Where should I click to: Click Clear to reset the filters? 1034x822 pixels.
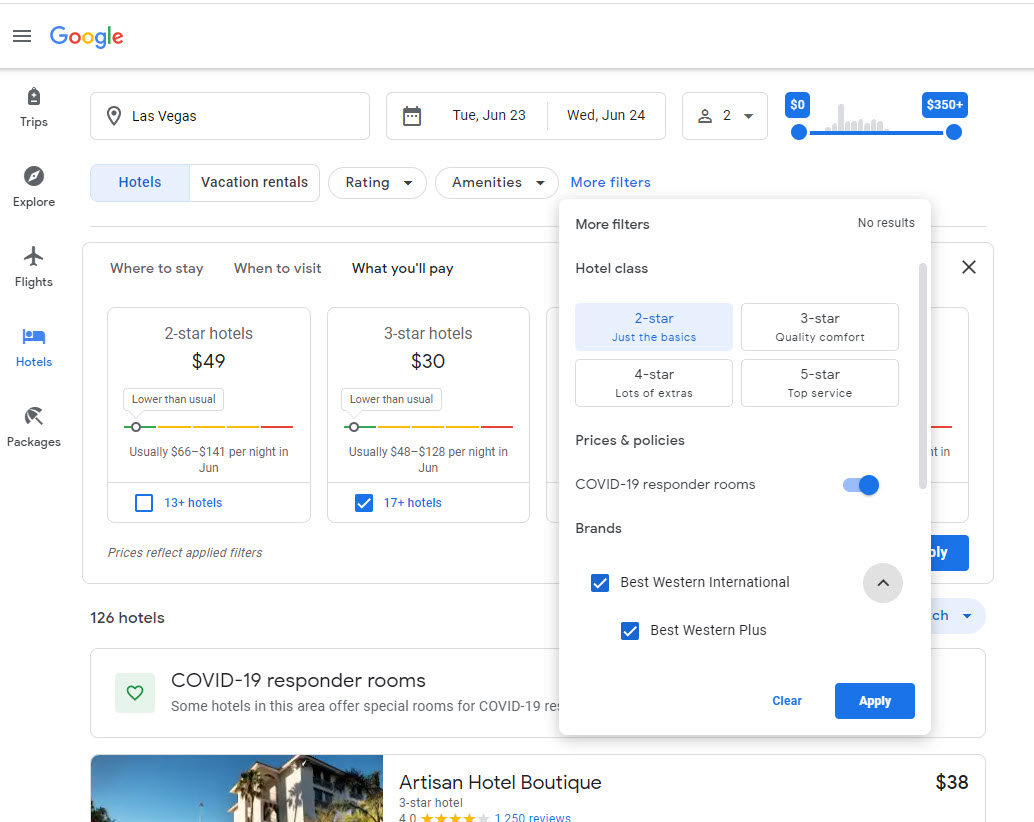point(787,701)
